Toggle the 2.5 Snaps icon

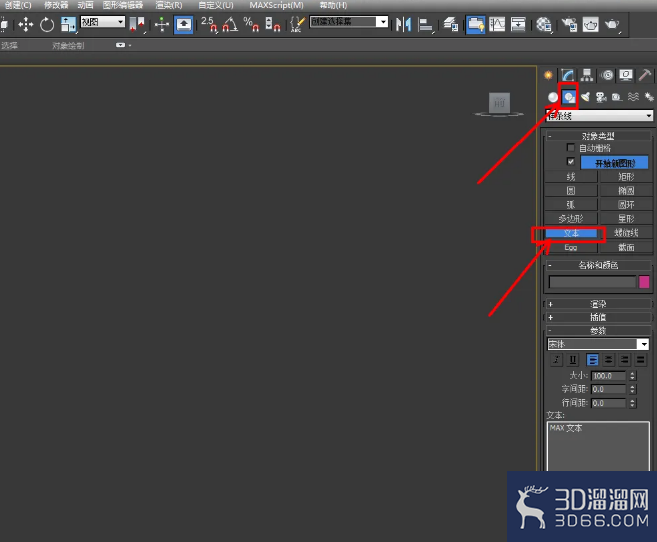(x=209, y=24)
